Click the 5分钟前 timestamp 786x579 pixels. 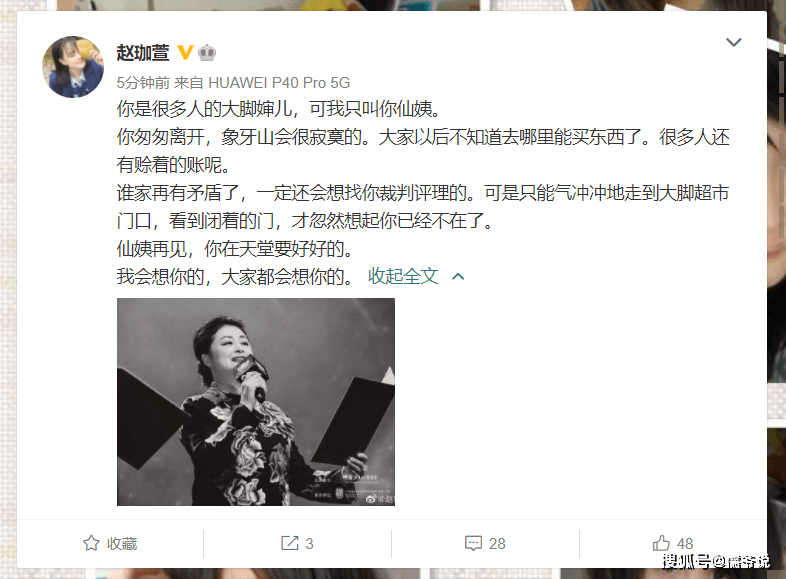point(143,83)
